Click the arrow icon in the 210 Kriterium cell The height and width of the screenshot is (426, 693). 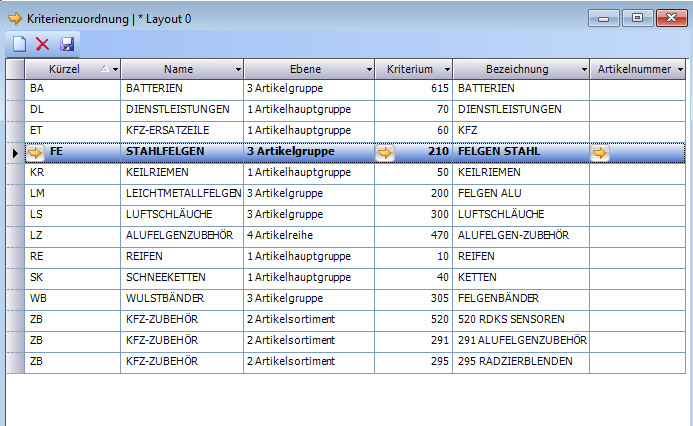(x=385, y=152)
